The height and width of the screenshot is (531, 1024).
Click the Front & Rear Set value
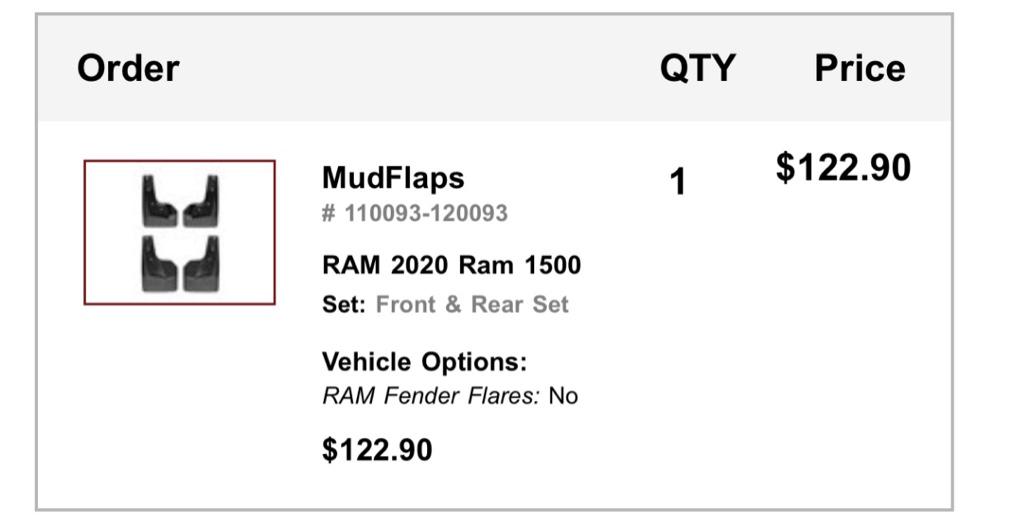(x=472, y=304)
